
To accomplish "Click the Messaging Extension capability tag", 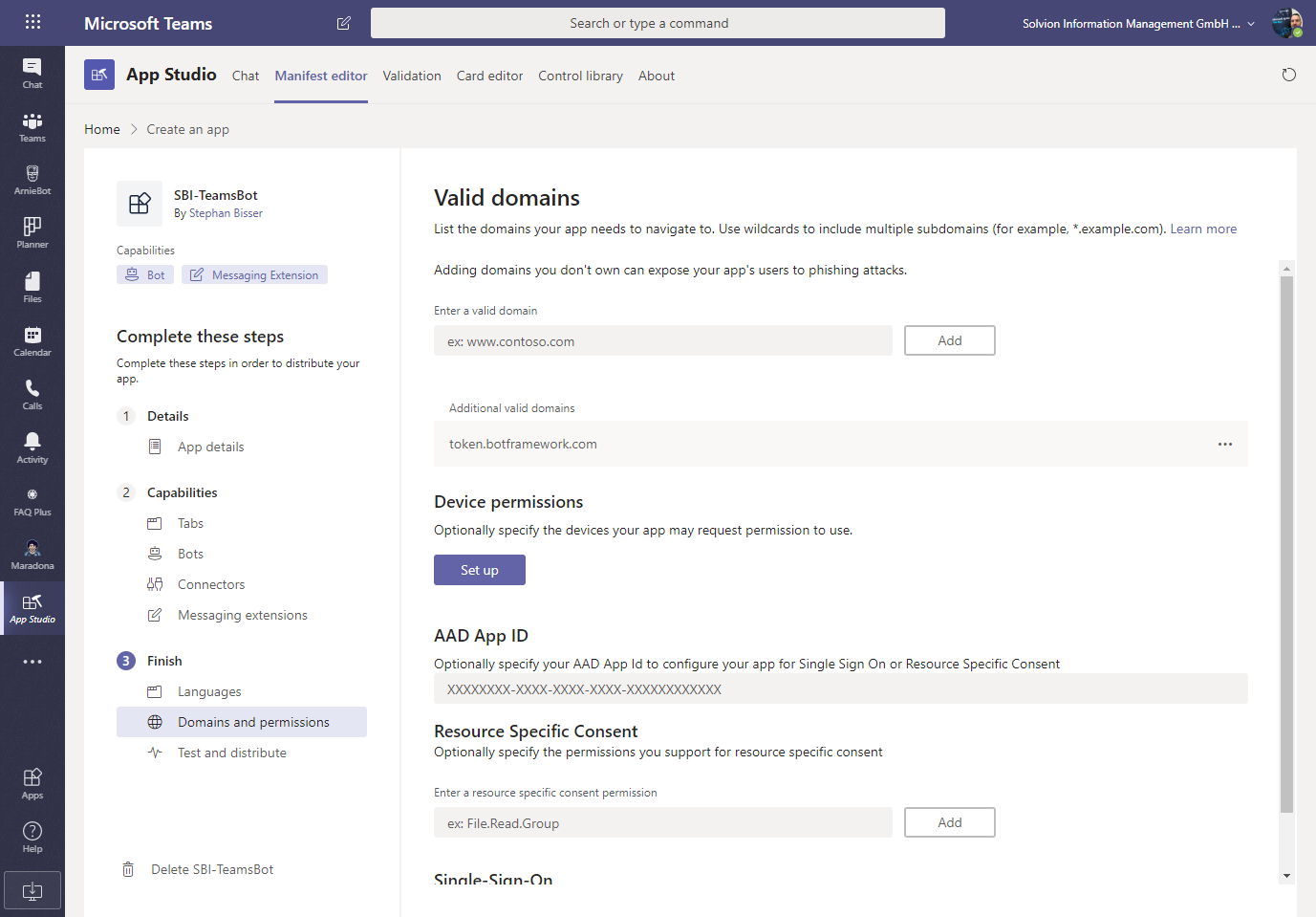I will [254, 274].
